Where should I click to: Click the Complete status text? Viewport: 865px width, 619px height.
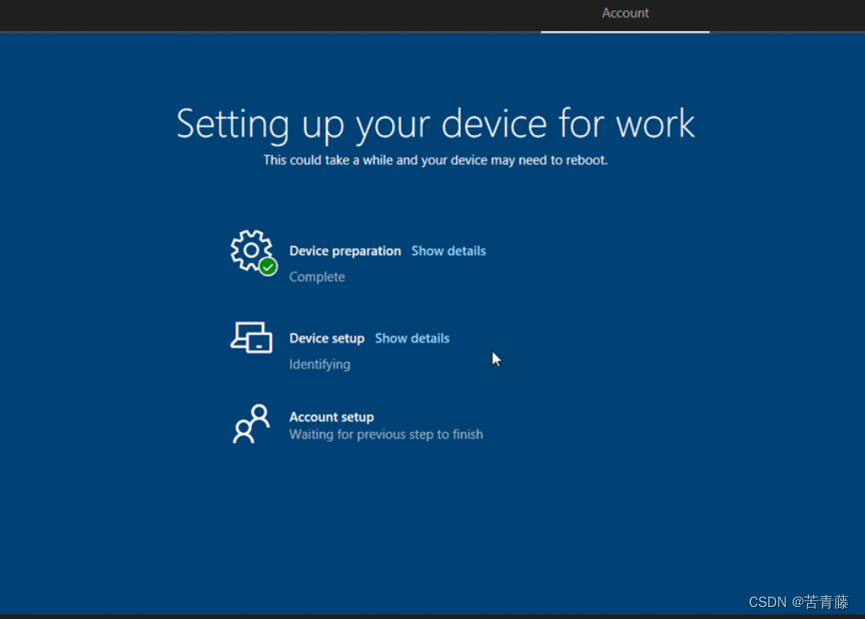click(317, 277)
